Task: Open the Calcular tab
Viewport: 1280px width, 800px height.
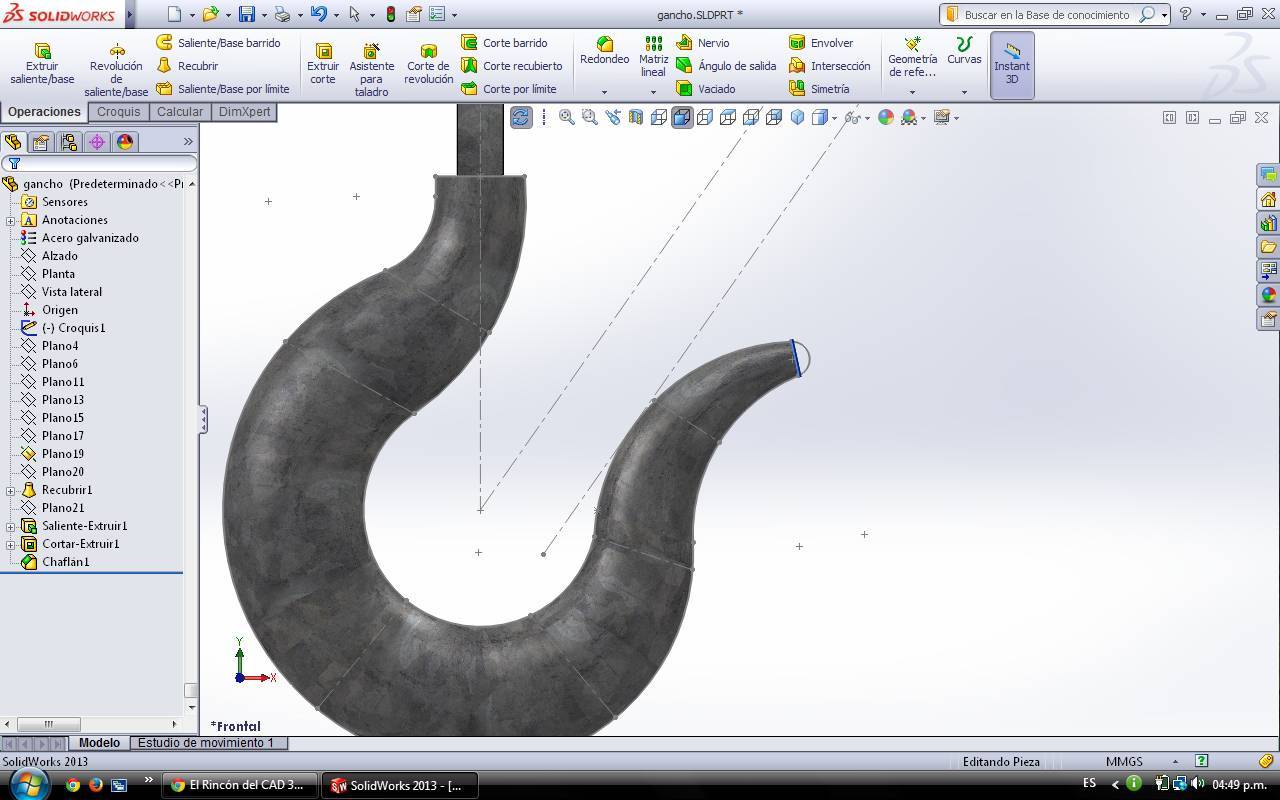Action: pyautogui.click(x=180, y=112)
